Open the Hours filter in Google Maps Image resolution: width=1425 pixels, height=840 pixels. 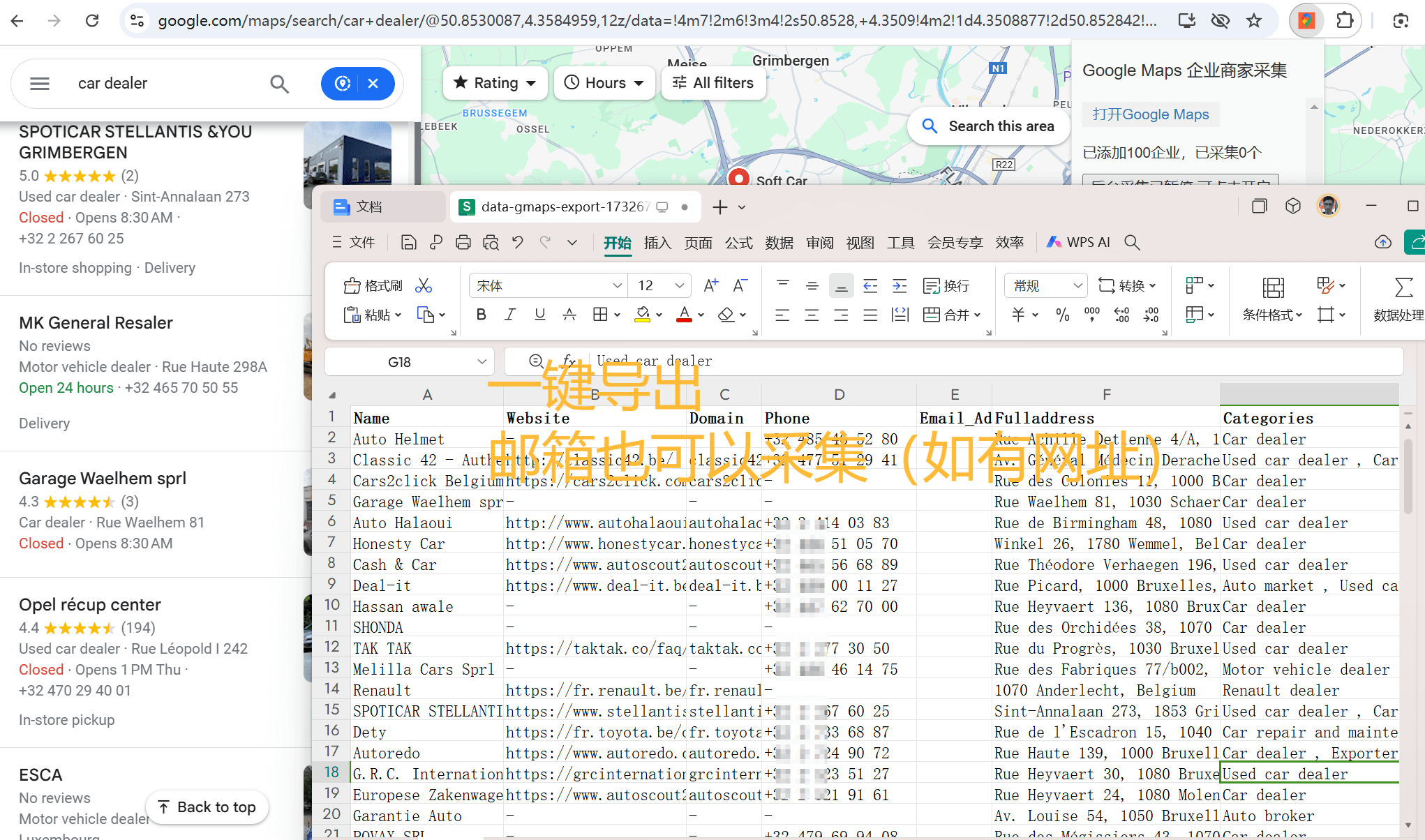coord(604,83)
